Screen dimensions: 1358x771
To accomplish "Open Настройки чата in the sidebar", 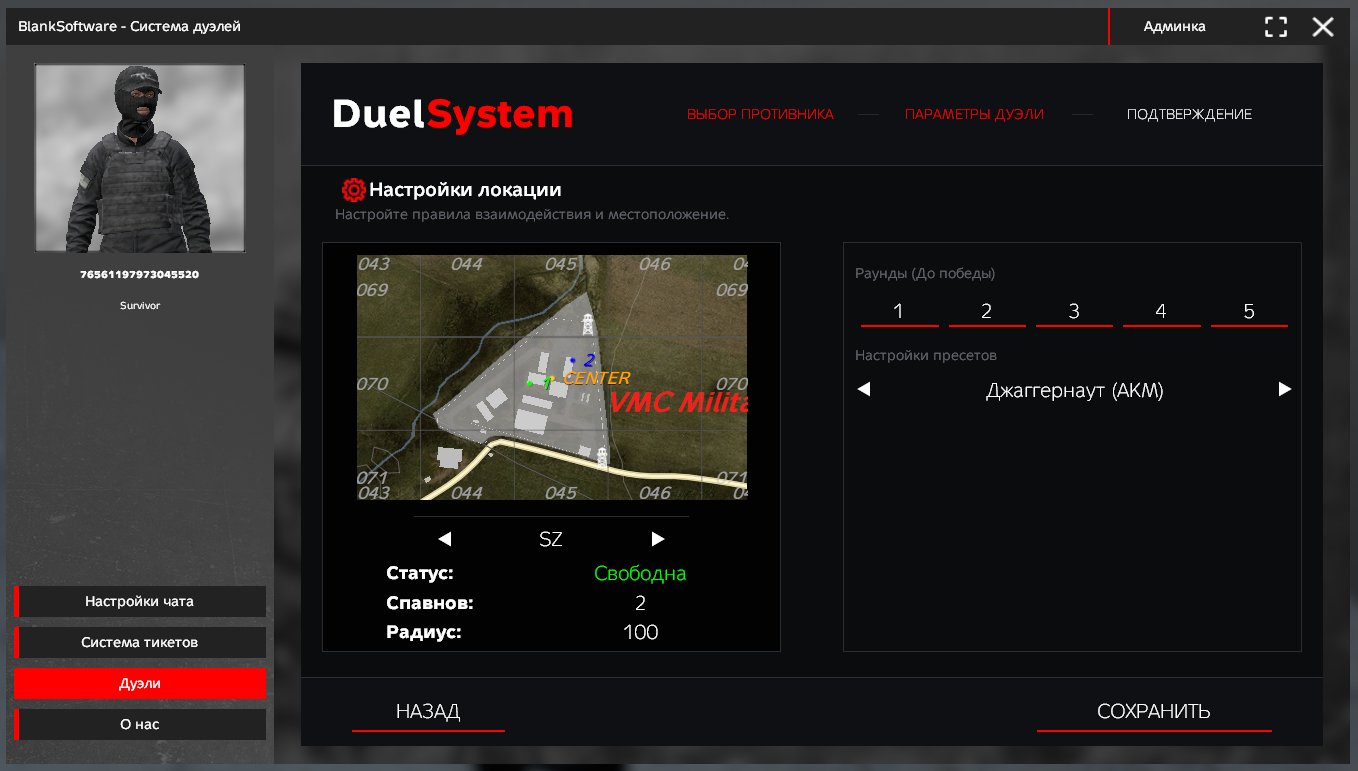I will pos(140,602).
